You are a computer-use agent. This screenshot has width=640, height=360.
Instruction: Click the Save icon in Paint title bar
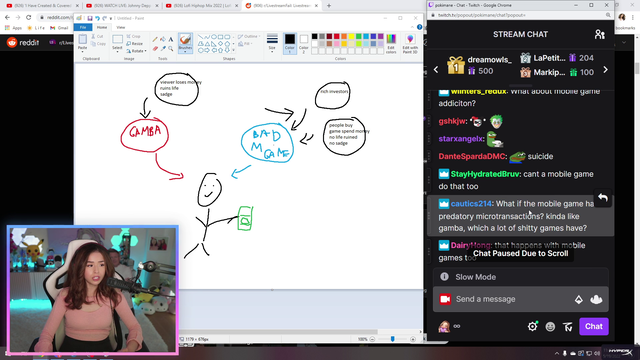click(x=90, y=18)
